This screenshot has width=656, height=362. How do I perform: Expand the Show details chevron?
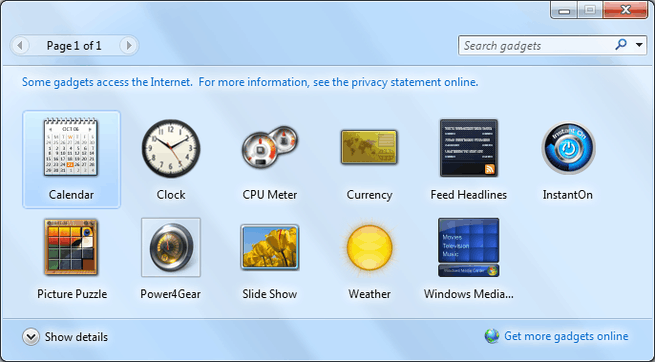click(31, 337)
